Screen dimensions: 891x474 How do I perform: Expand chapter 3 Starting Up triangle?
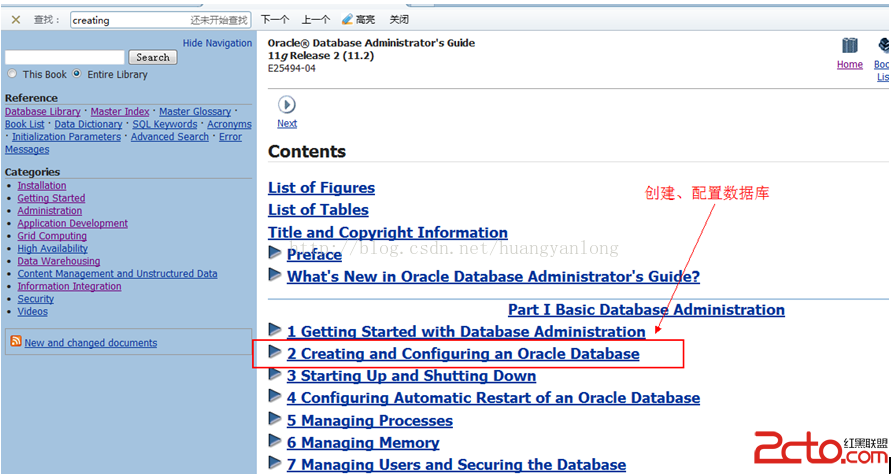275,373
